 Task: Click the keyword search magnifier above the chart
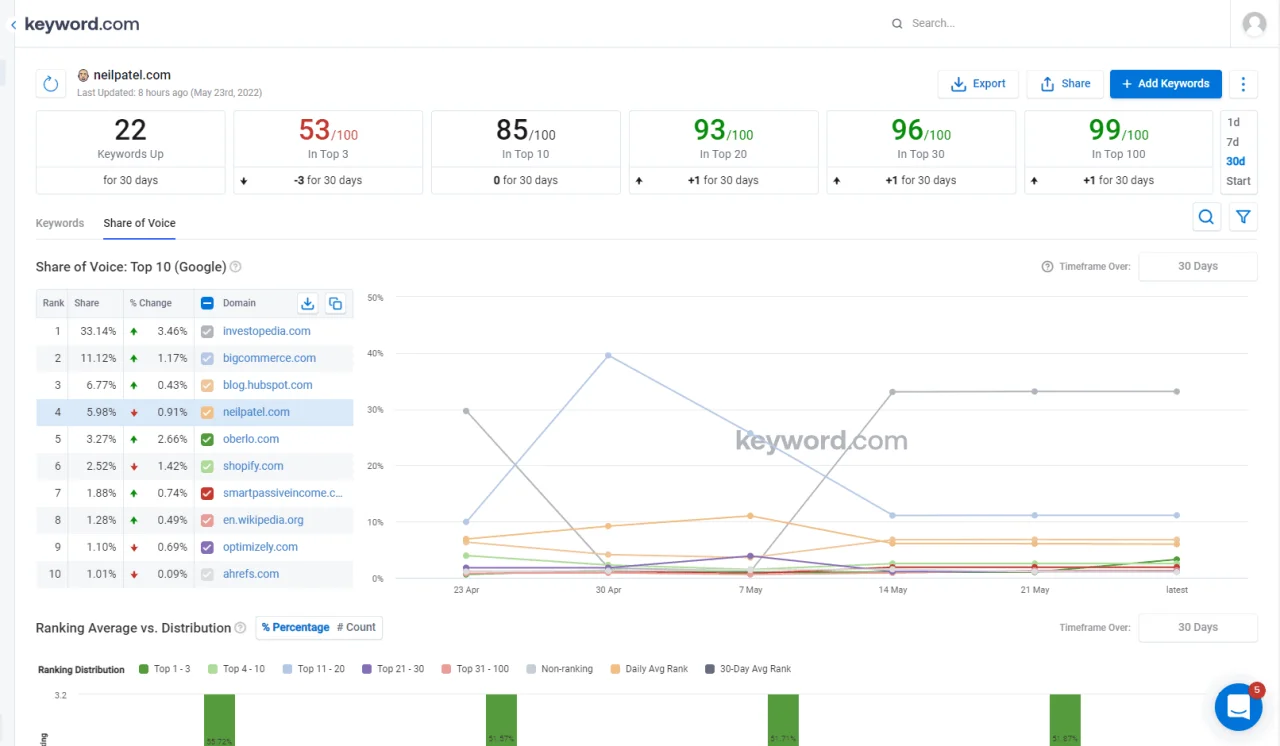coord(1206,217)
